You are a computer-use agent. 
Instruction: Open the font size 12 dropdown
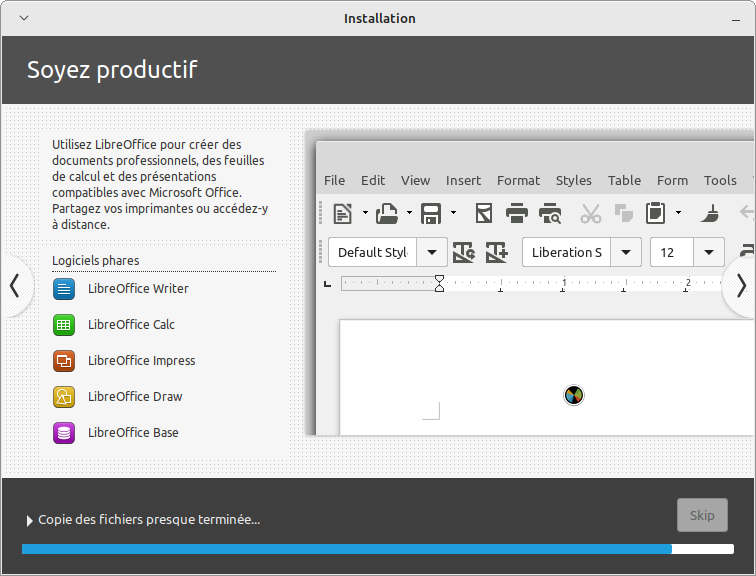709,252
